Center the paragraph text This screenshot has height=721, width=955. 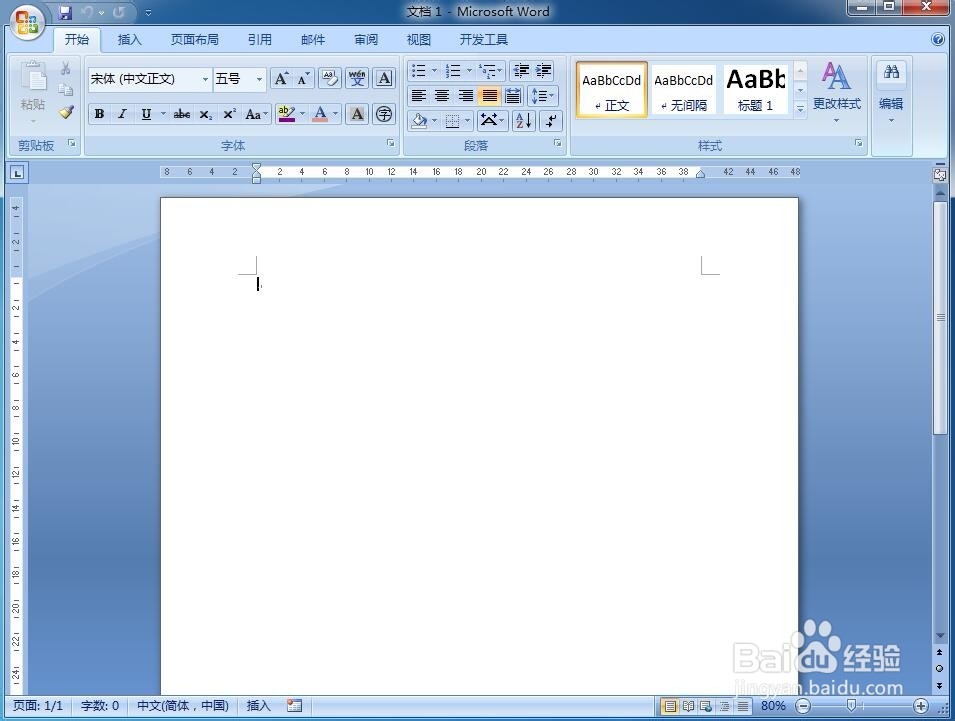442,96
